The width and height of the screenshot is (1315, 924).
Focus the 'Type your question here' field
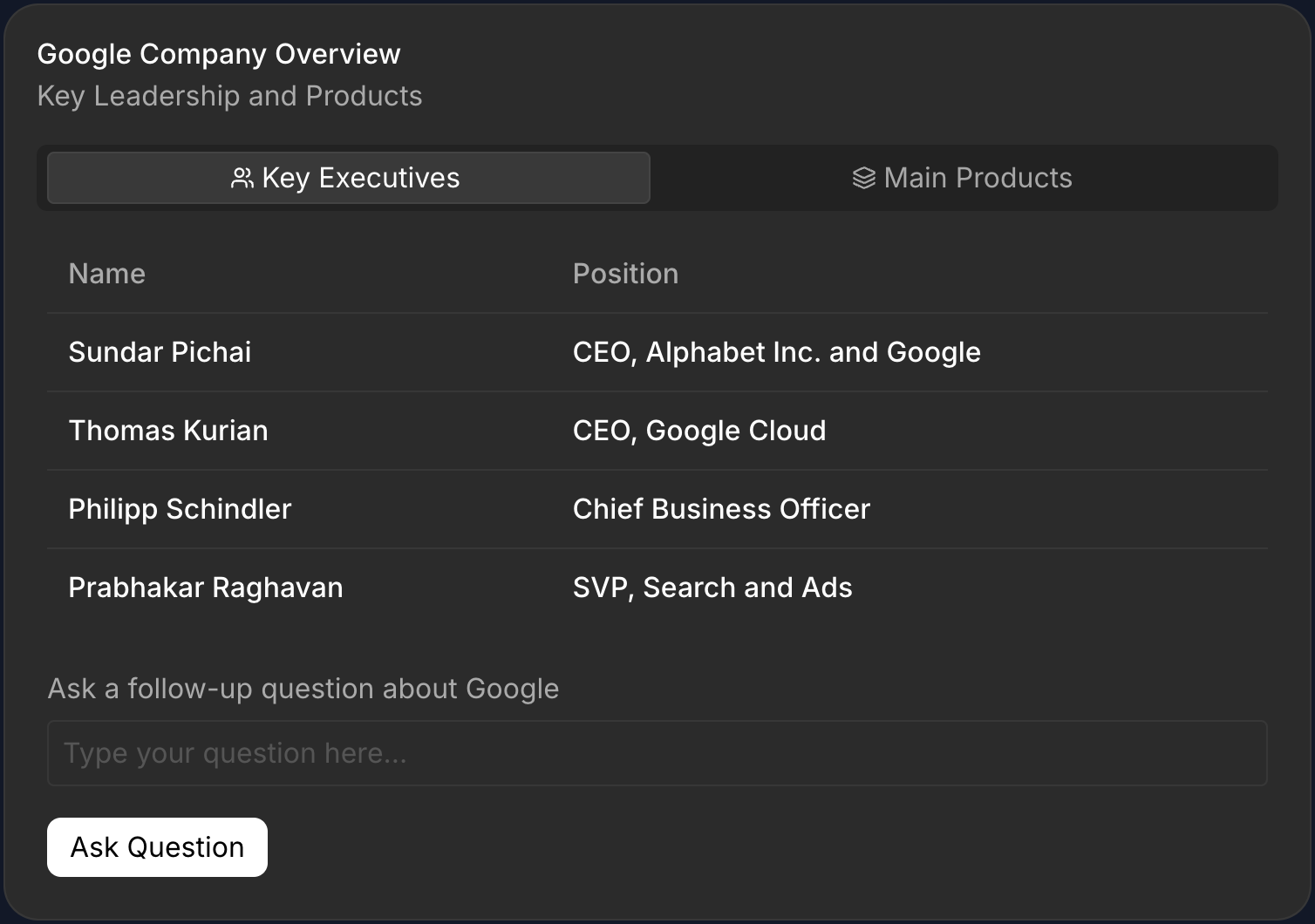pyautogui.click(x=657, y=753)
